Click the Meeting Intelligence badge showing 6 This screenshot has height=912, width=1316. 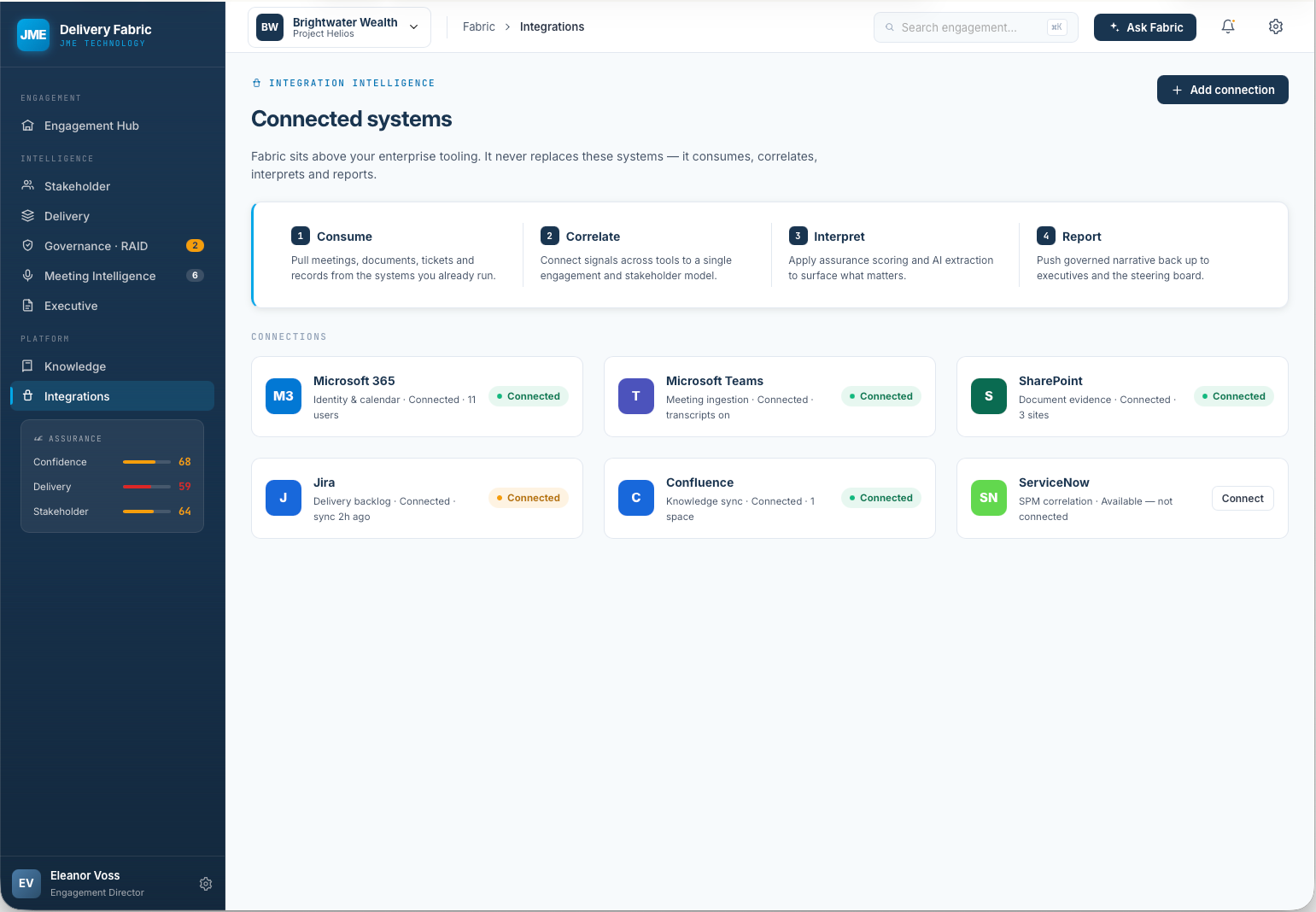coord(195,276)
